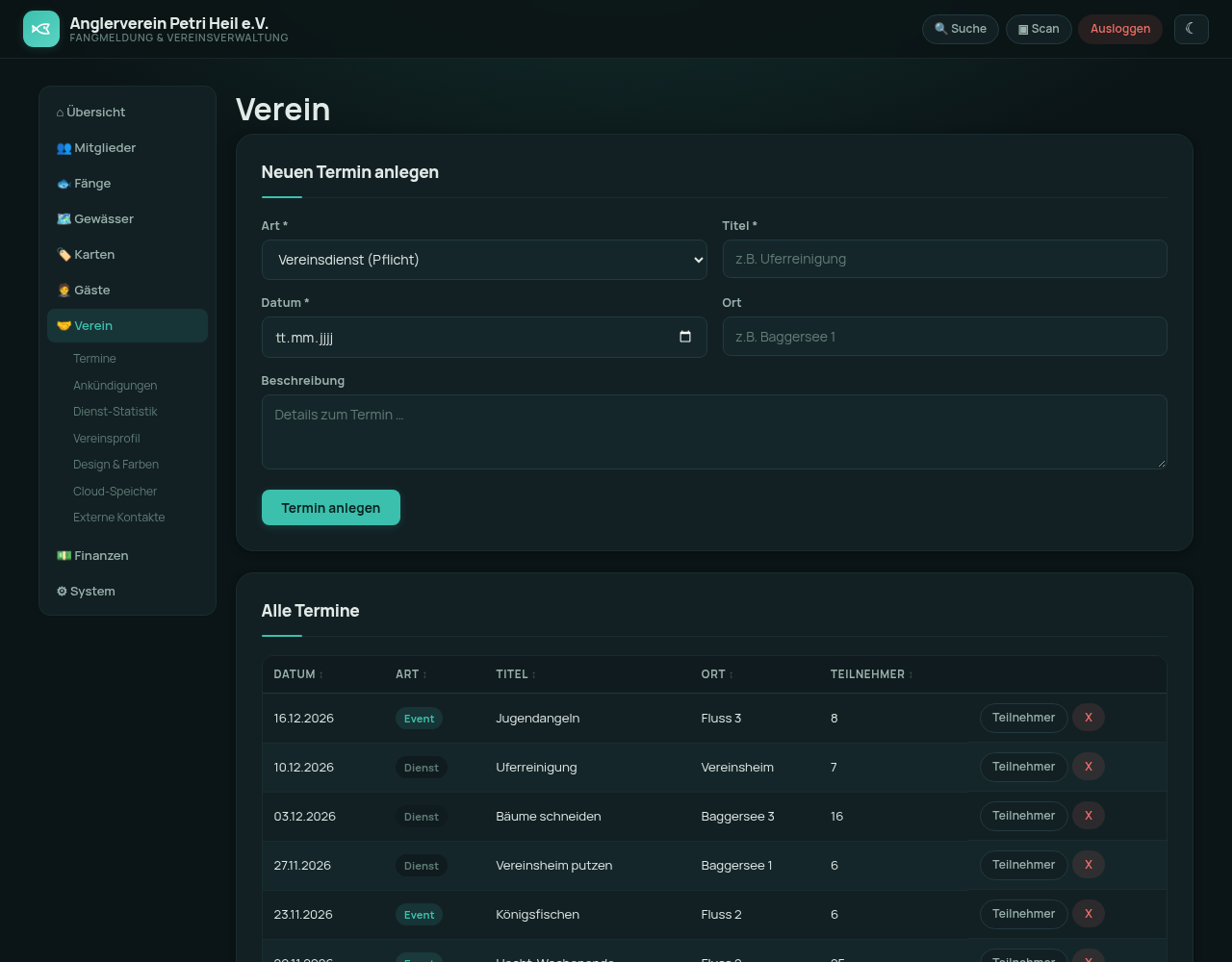Open Termine submenu item
Viewport: 1232px width, 962px height.
pyautogui.click(x=94, y=359)
